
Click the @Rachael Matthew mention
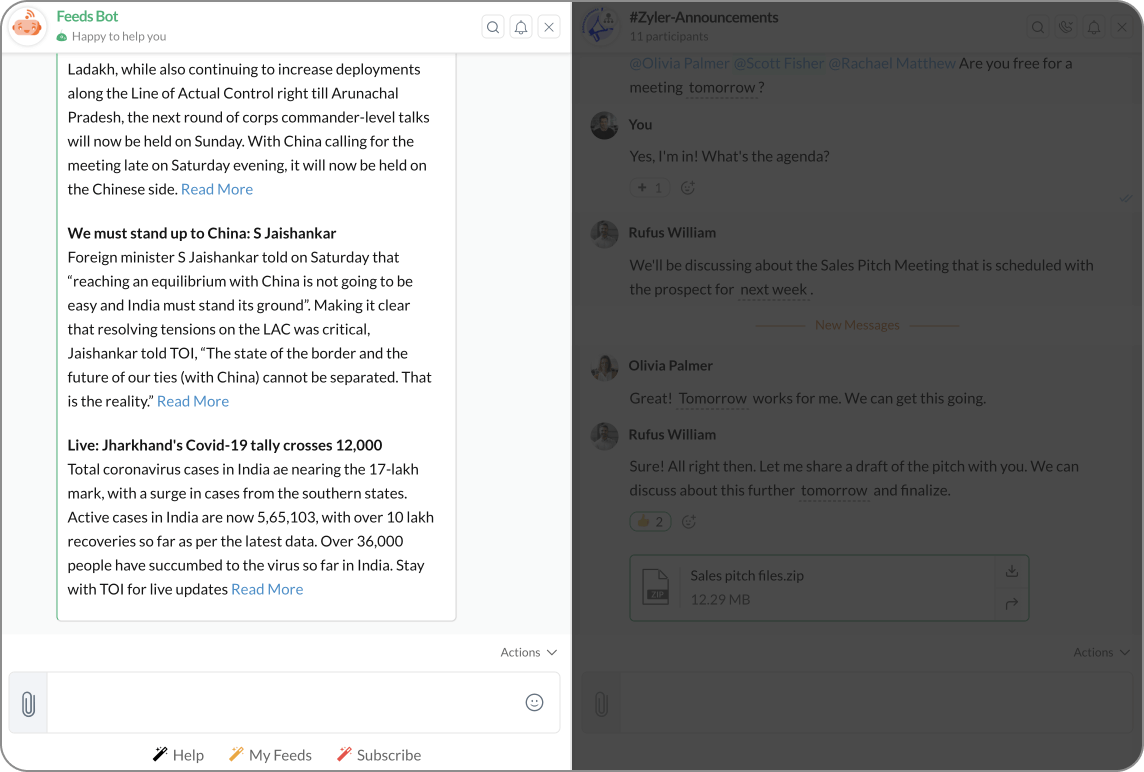[x=892, y=63]
